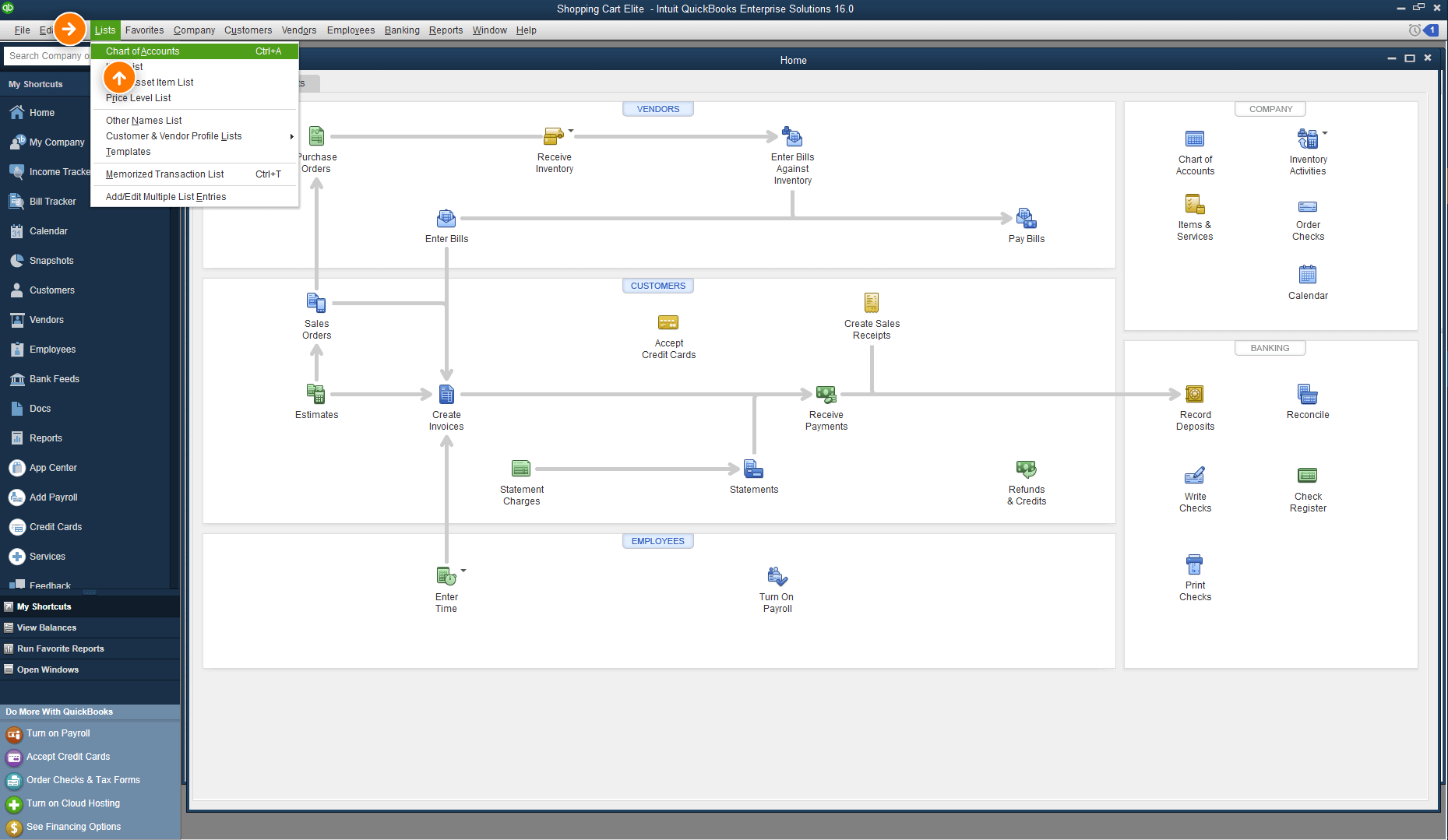Expand Enter Time dropdown arrow
This screenshot has width=1448, height=840.
(x=463, y=571)
